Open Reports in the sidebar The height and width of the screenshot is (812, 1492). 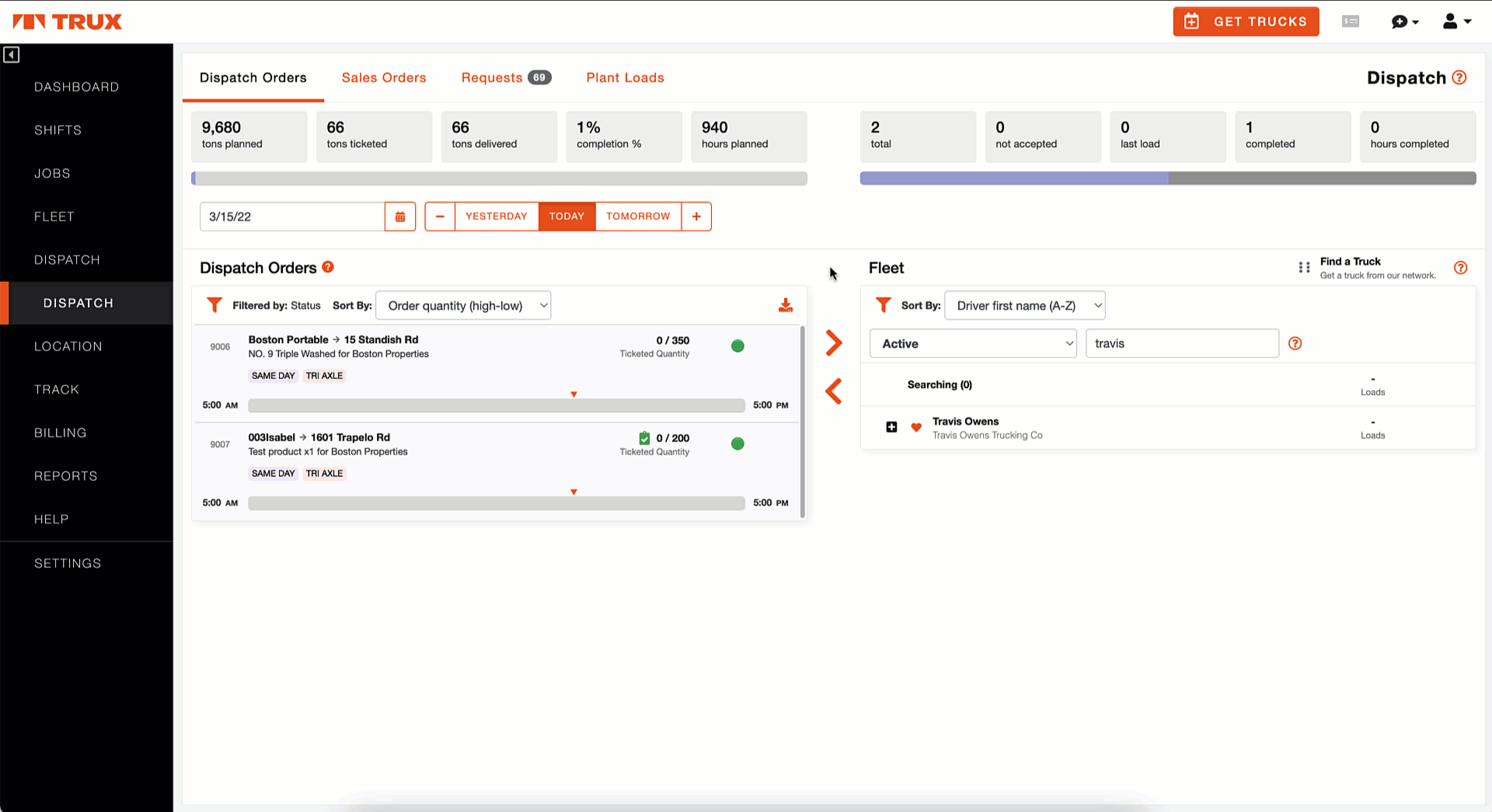coord(66,476)
